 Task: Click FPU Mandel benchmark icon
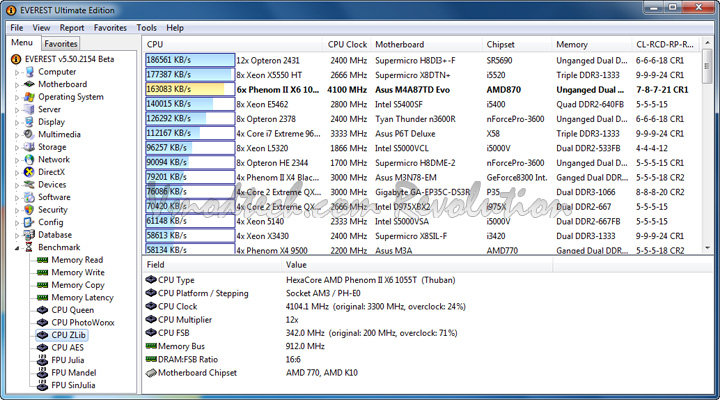pos(42,372)
